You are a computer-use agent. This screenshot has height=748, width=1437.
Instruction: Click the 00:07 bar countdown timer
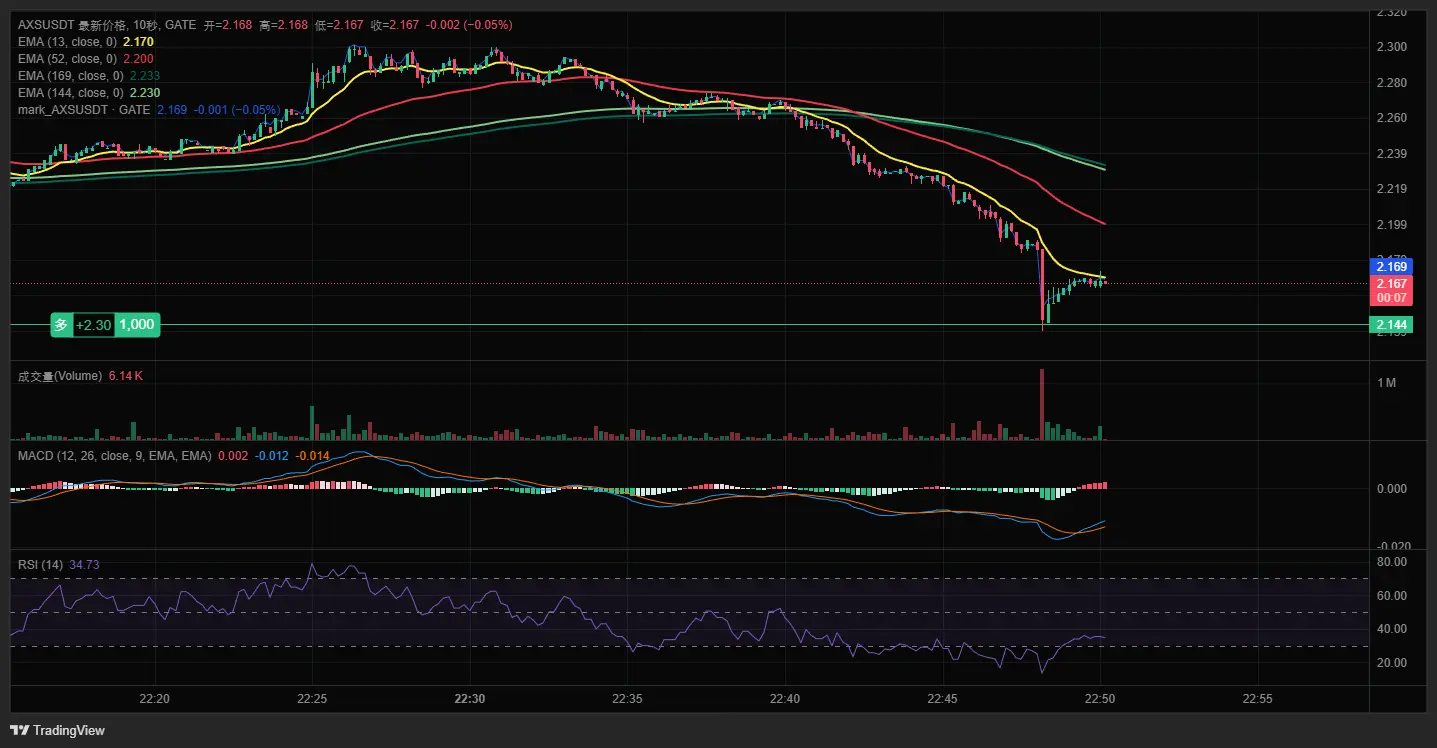point(1392,298)
